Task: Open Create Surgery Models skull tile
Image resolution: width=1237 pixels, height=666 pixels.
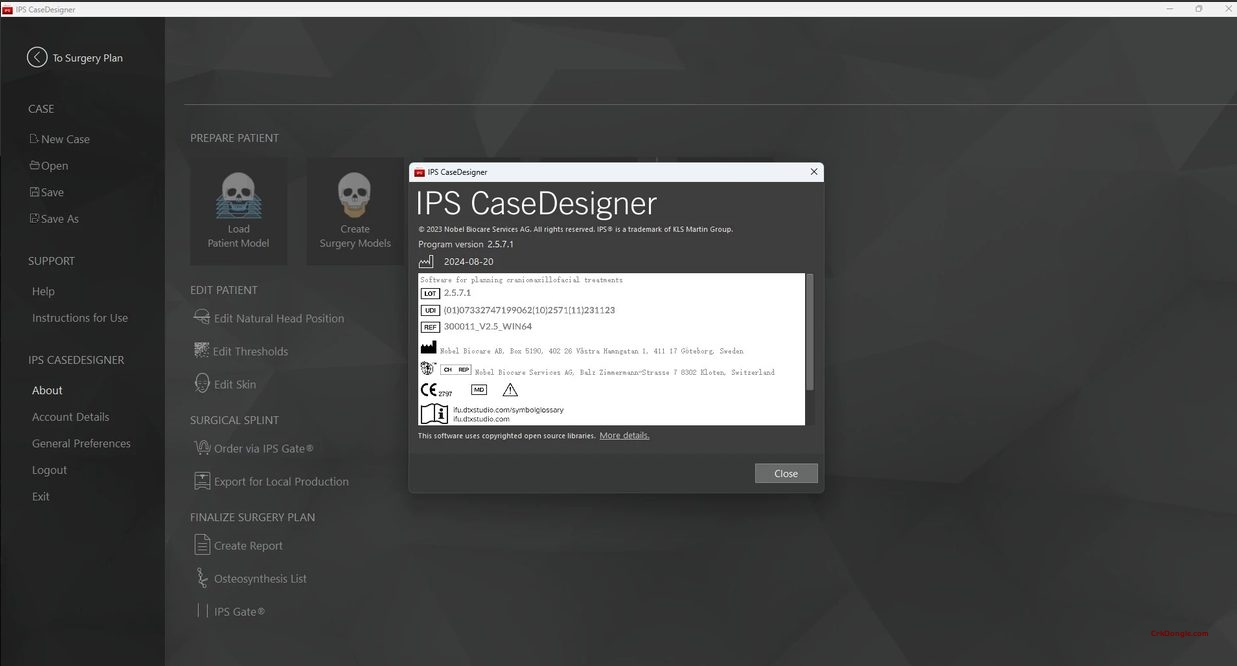Action: [x=355, y=211]
